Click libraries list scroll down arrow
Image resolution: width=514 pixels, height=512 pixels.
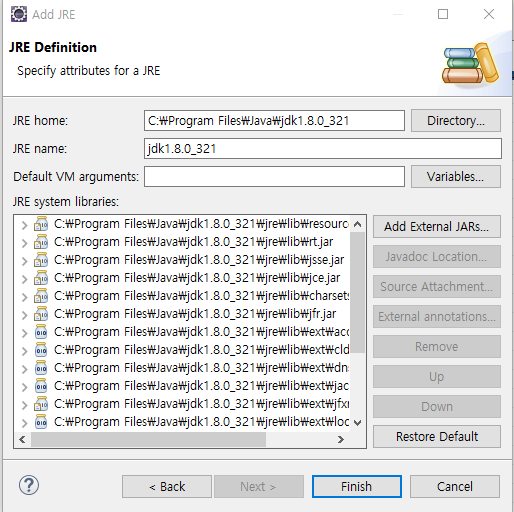[x=358, y=423]
